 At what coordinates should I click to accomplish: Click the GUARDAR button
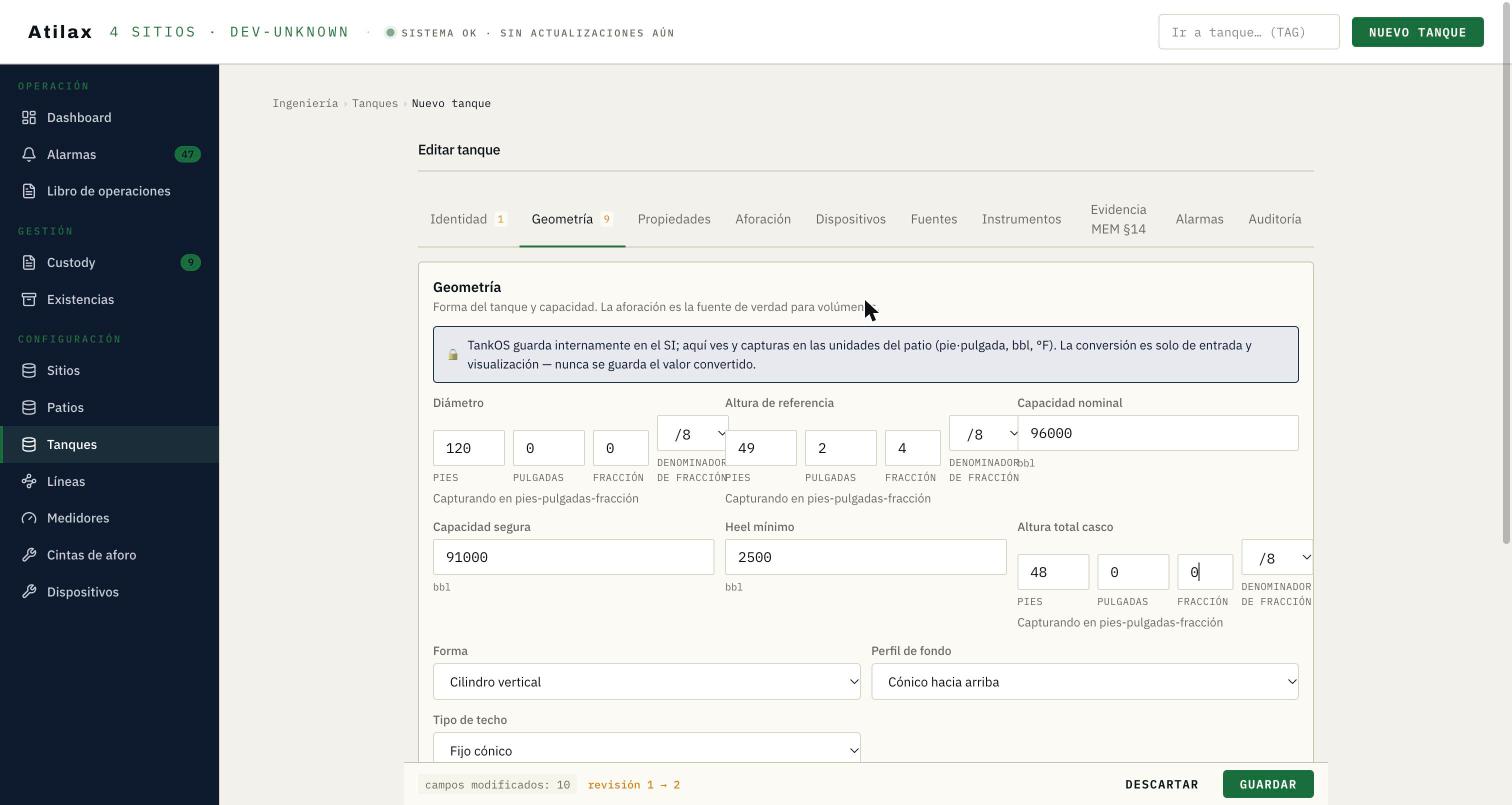1268,785
